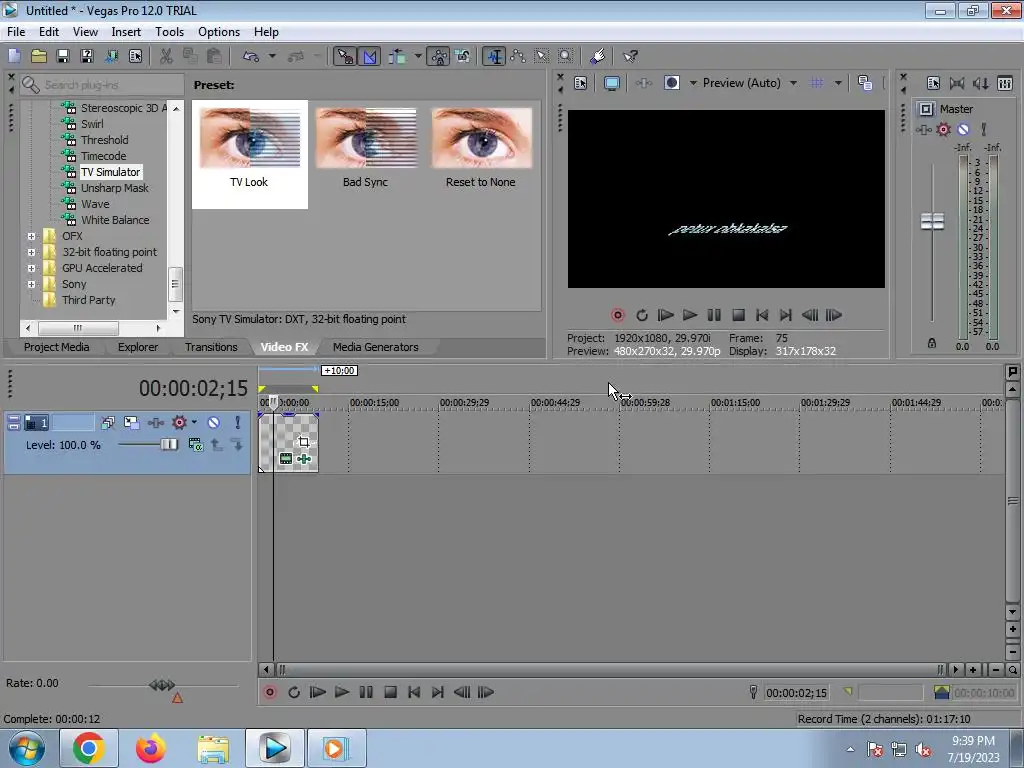This screenshot has height=768, width=1024.
Task: Expand the OFX folder
Action: coord(31,236)
